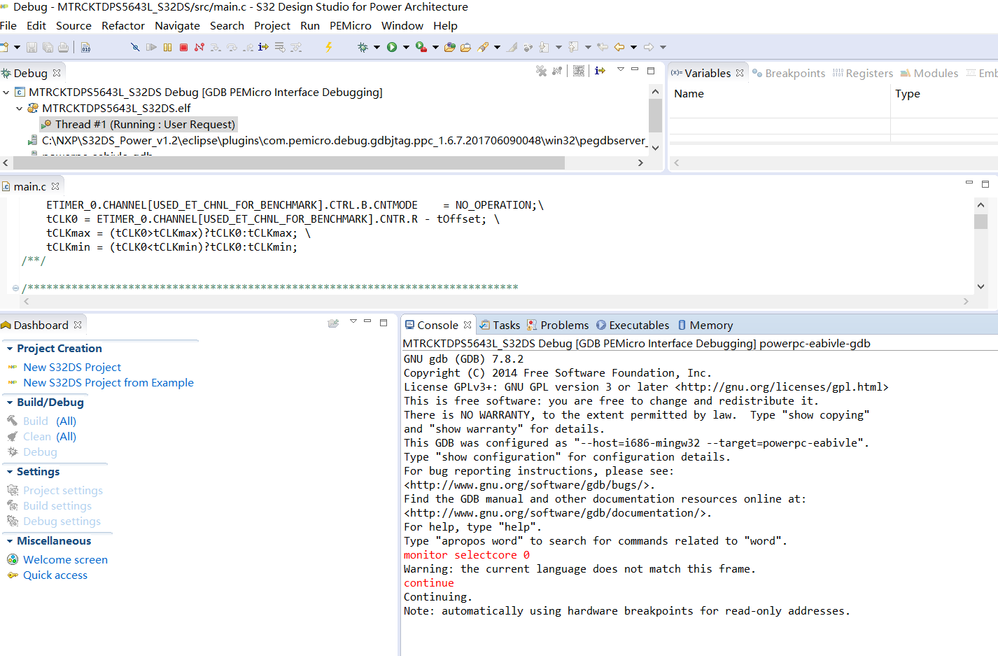Screen dimensions: 998x656
Task: Click the Forward navigation arrow
Action: (x=649, y=47)
